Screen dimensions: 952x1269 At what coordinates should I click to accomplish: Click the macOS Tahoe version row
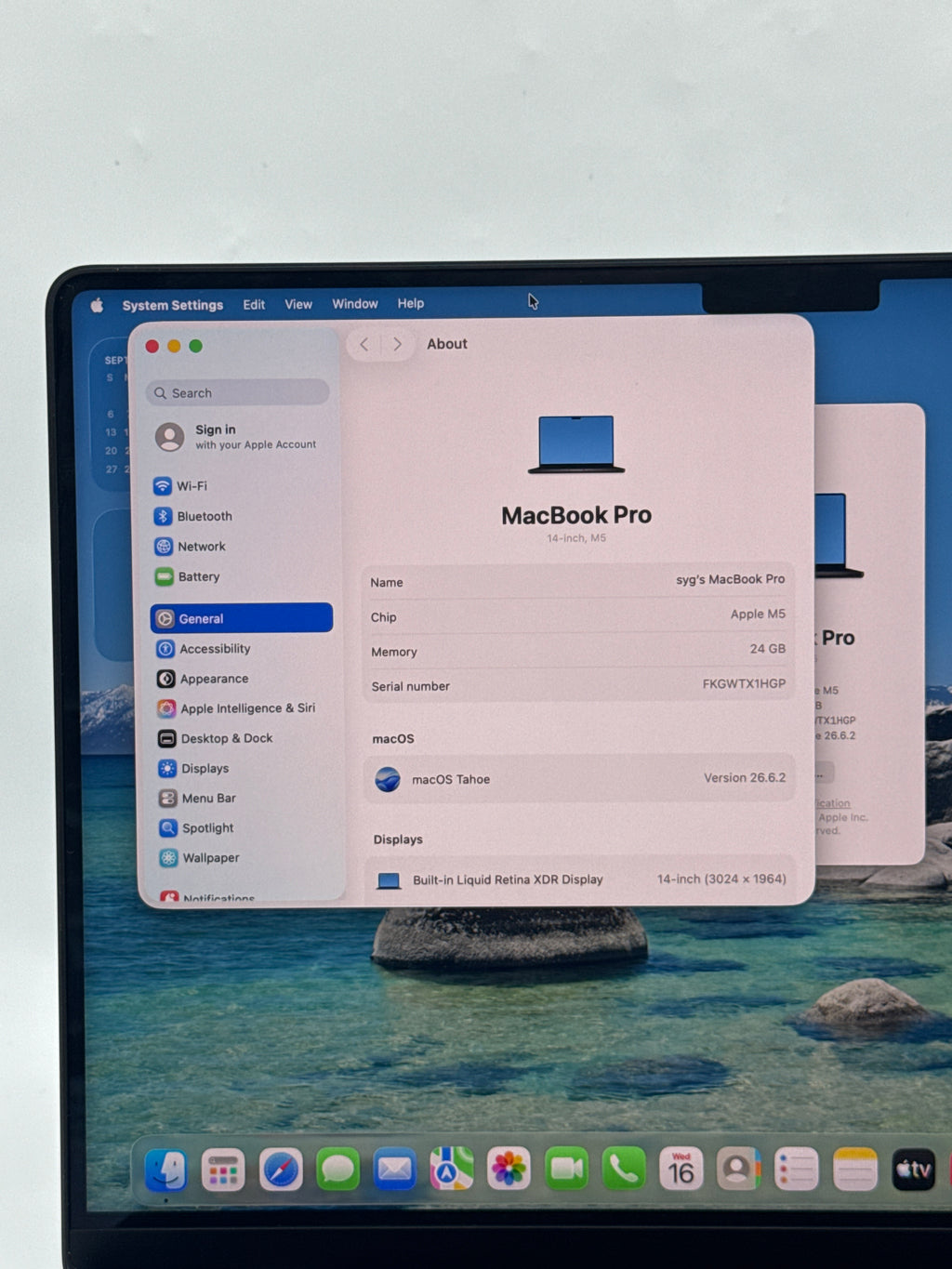click(579, 779)
